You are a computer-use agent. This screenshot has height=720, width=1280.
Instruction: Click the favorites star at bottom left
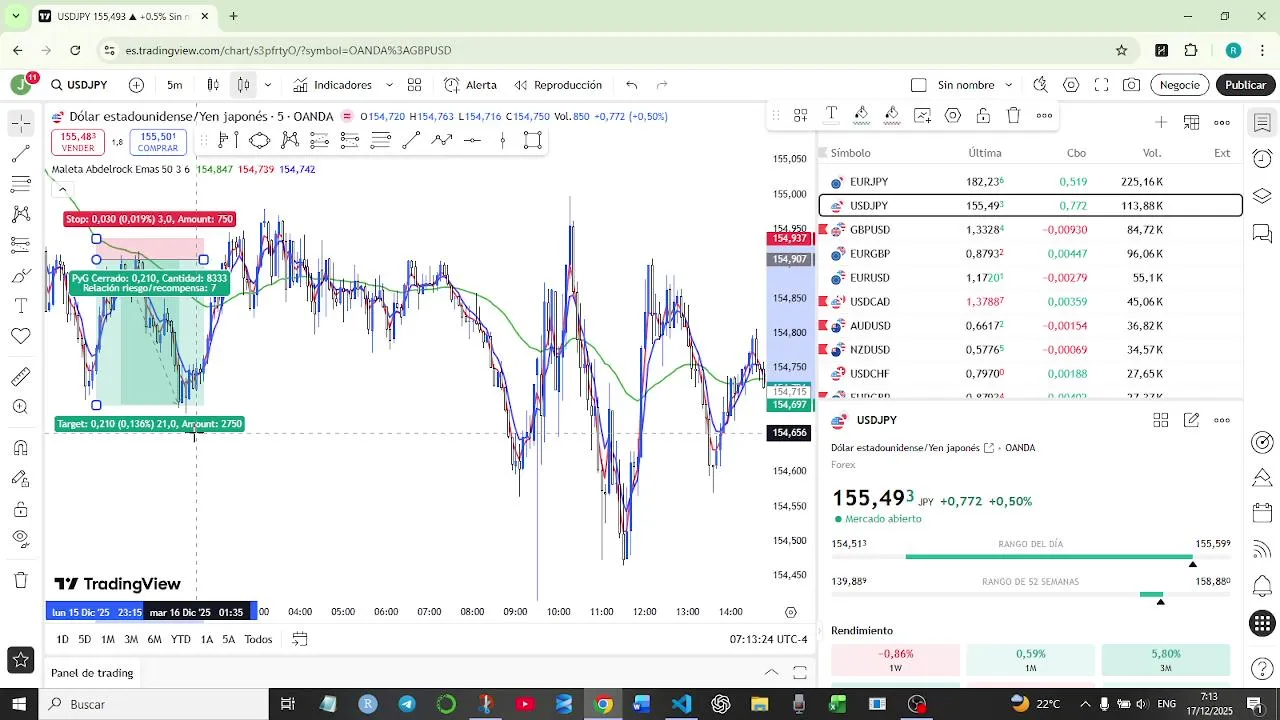(x=20, y=659)
